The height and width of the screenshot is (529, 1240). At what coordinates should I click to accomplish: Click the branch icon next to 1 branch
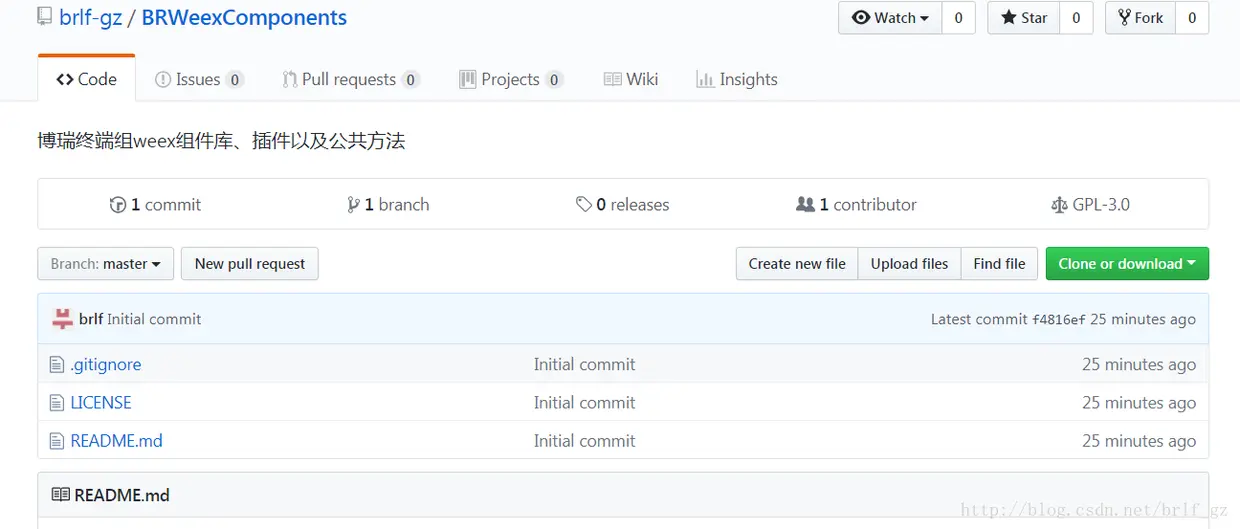(x=353, y=205)
